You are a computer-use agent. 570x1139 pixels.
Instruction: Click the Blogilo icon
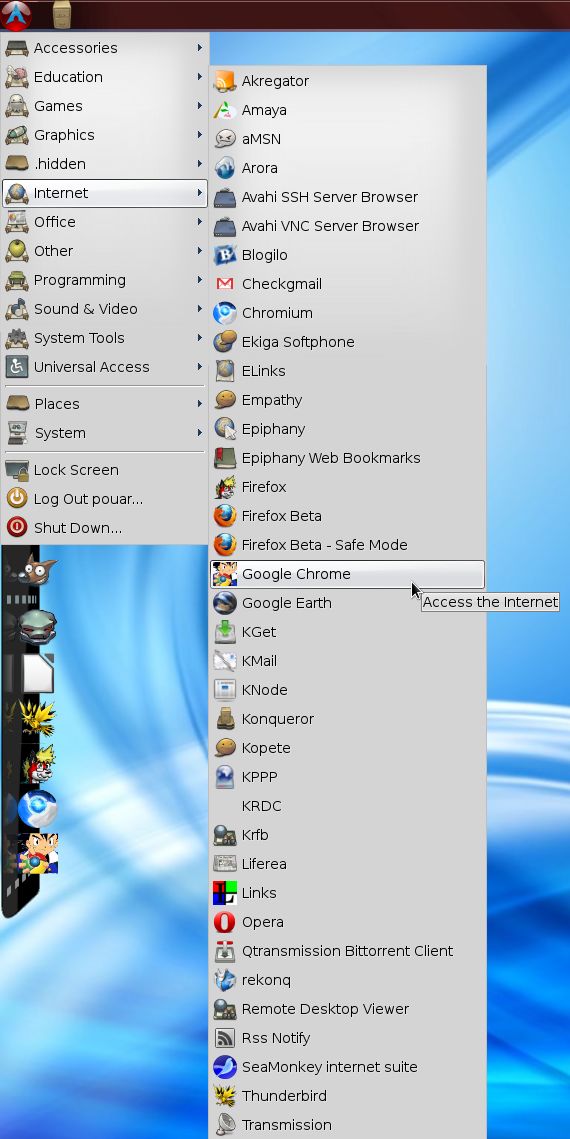click(225, 255)
